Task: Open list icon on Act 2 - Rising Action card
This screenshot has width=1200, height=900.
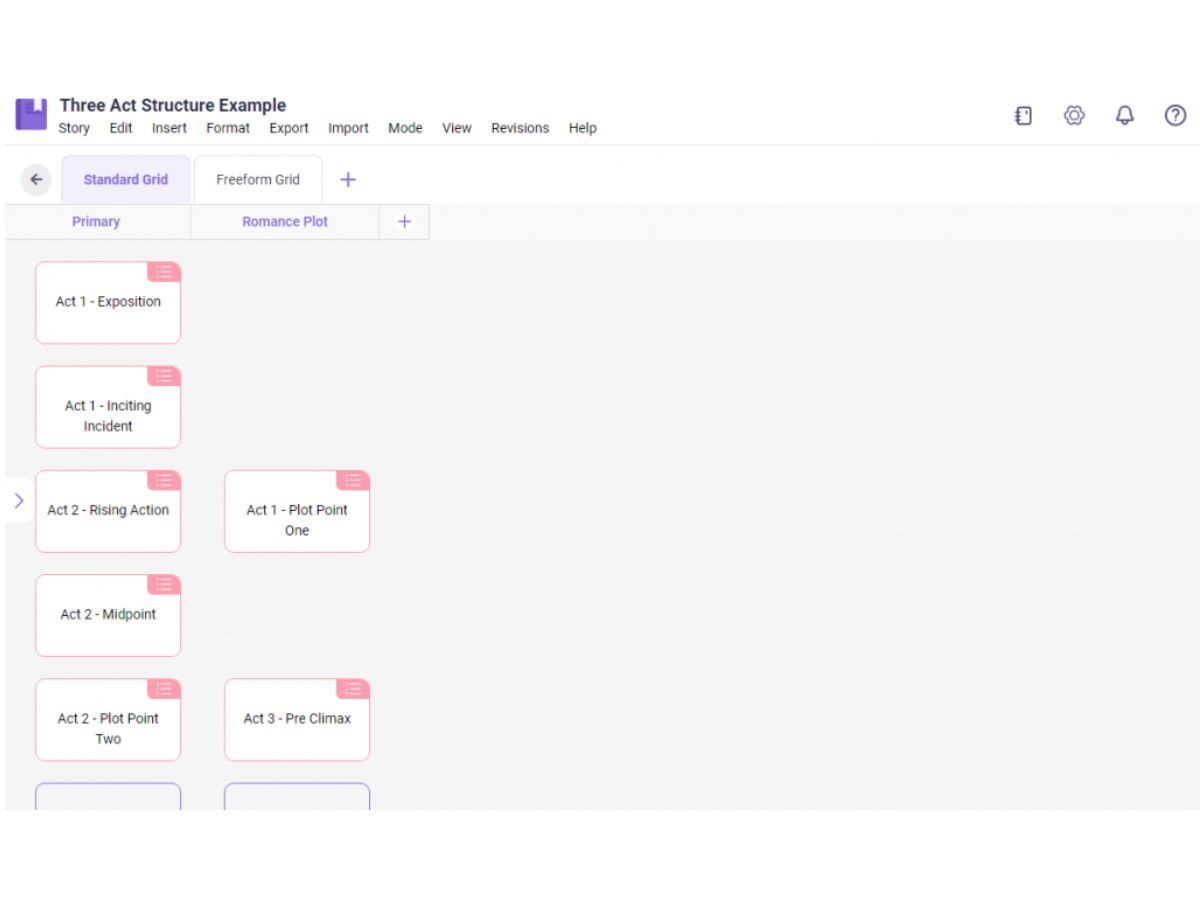Action: 164,480
